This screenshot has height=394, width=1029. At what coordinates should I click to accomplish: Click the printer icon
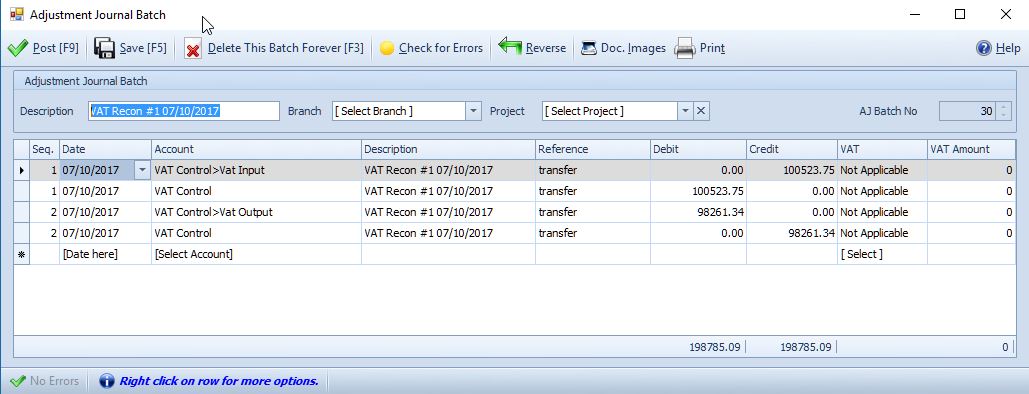coord(684,48)
